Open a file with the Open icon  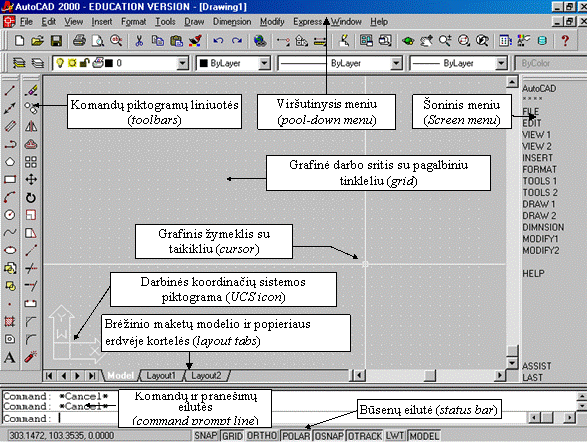[37, 40]
